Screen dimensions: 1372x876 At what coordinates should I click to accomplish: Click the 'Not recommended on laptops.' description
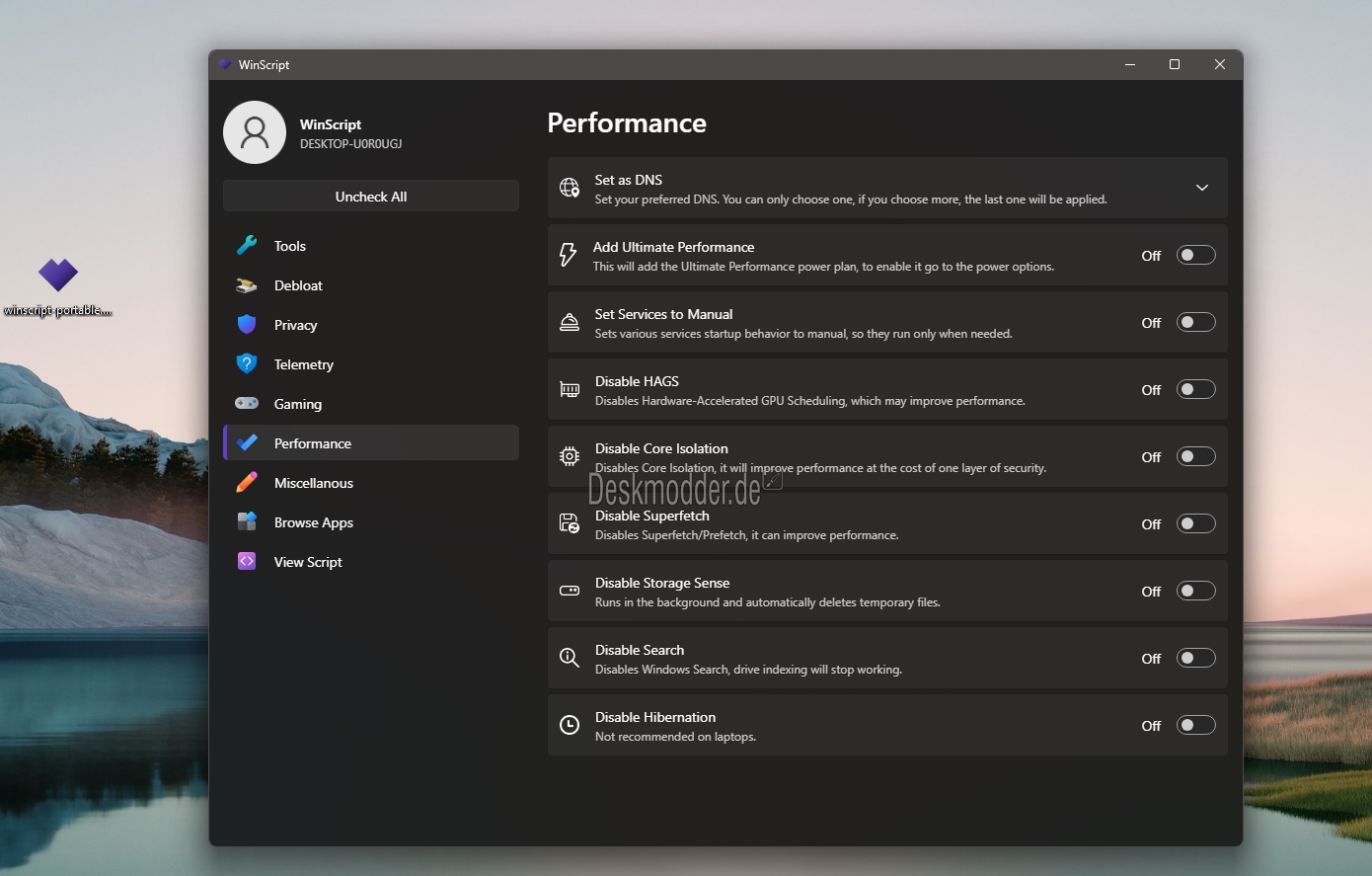tap(675, 737)
